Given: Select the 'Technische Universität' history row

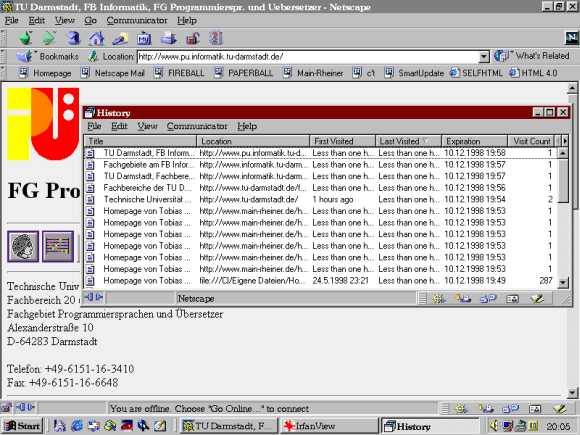Looking at the screenshot, I should [321, 199].
